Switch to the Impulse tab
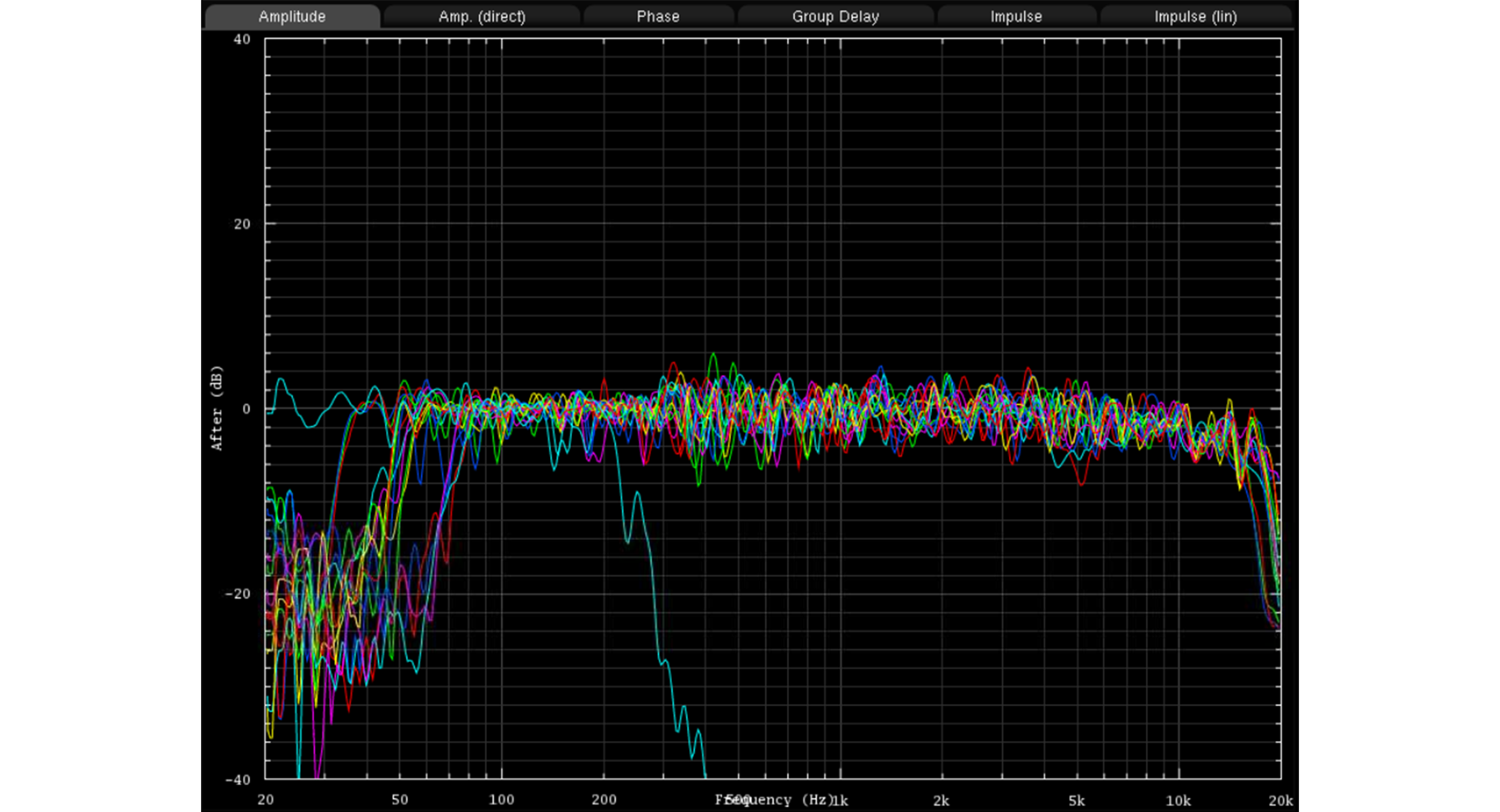The image size is (1500, 812). tap(1016, 16)
